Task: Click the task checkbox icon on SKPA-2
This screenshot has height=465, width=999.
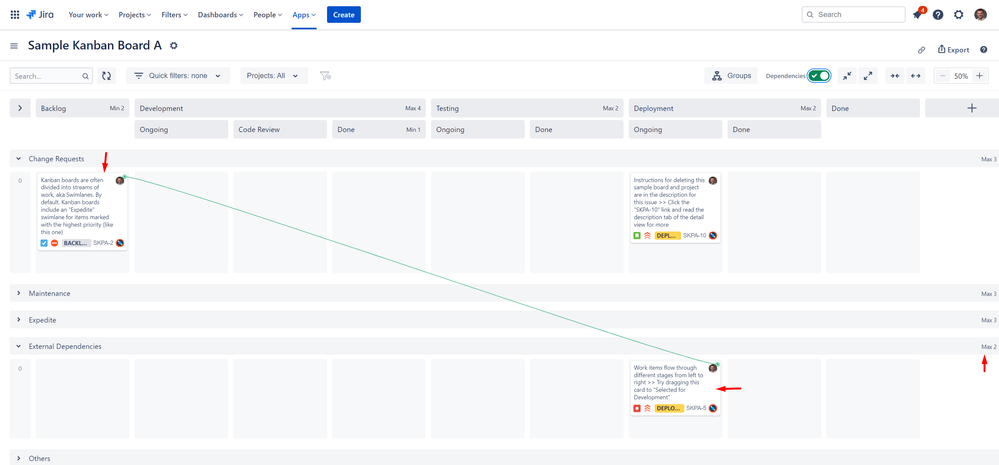Action: point(44,243)
